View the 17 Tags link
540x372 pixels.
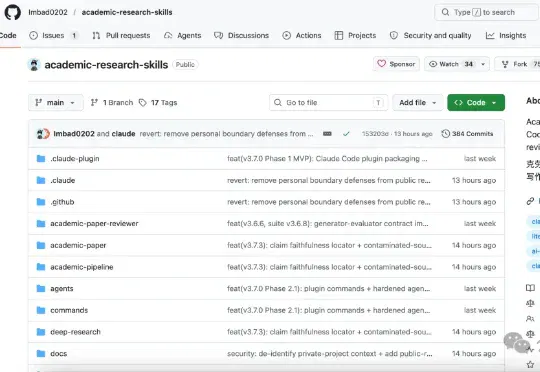pos(158,103)
